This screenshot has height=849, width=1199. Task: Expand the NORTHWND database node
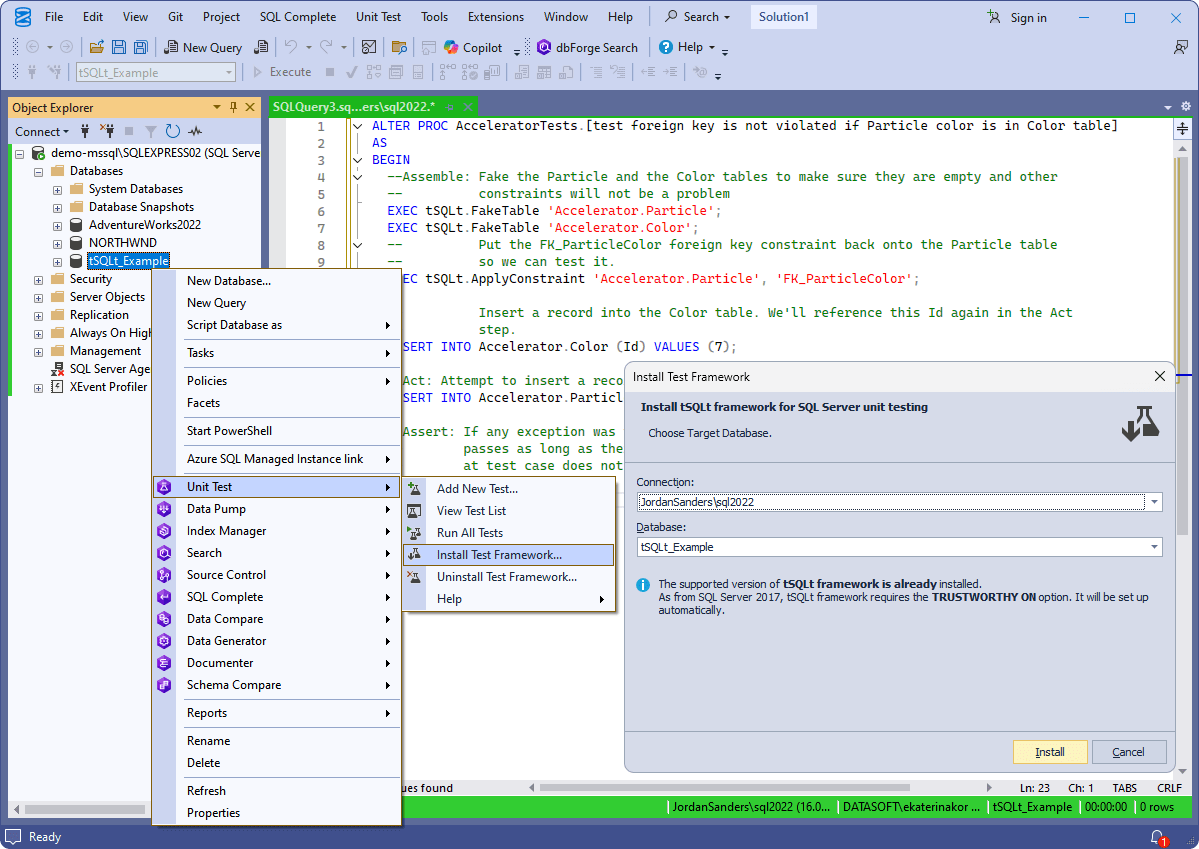(57, 244)
